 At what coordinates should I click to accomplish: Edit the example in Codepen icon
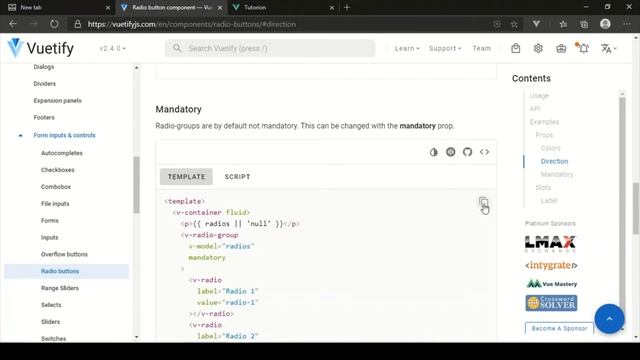[x=450, y=152]
